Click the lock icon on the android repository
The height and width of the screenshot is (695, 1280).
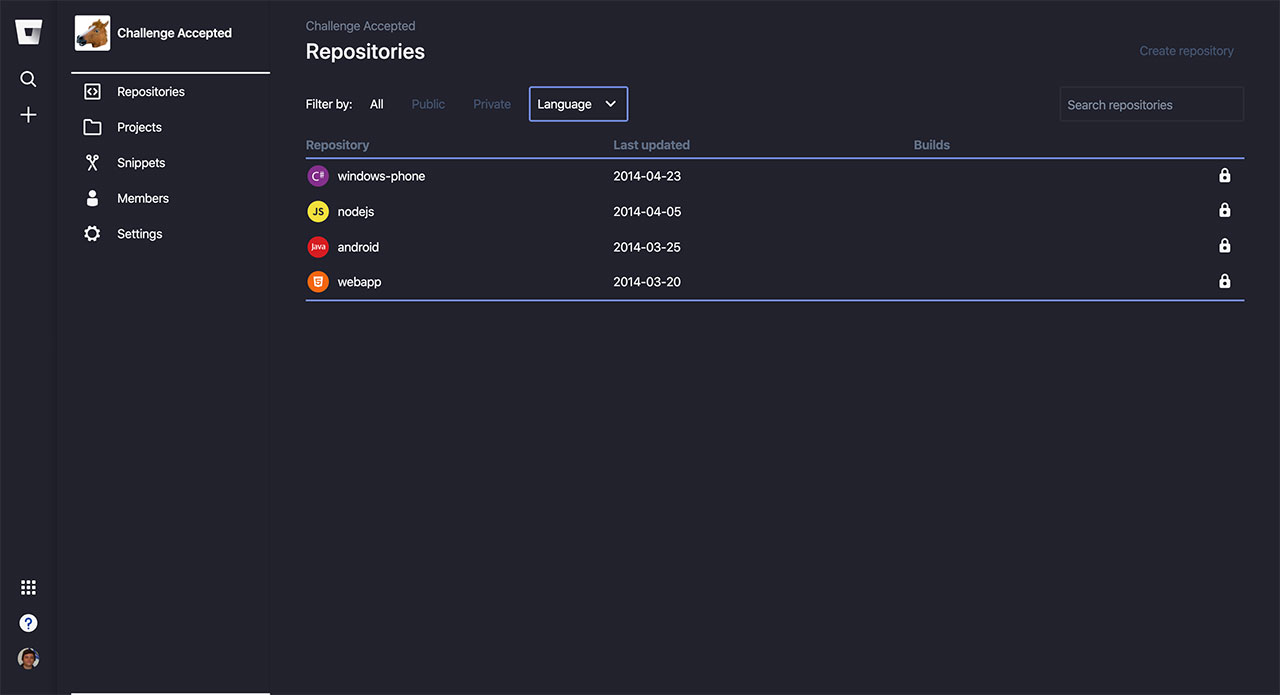(x=1224, y=245)
